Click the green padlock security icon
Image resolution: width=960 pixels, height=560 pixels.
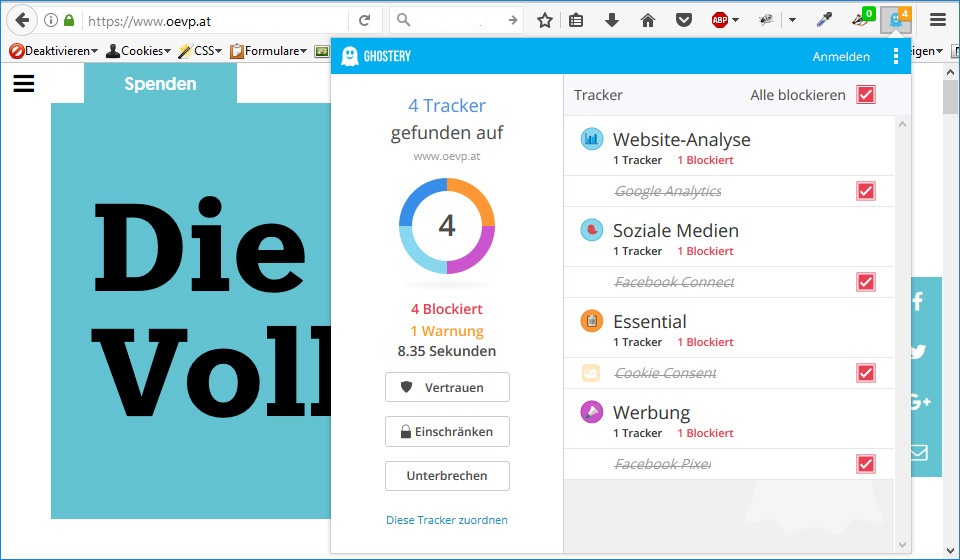pos(69,20)
